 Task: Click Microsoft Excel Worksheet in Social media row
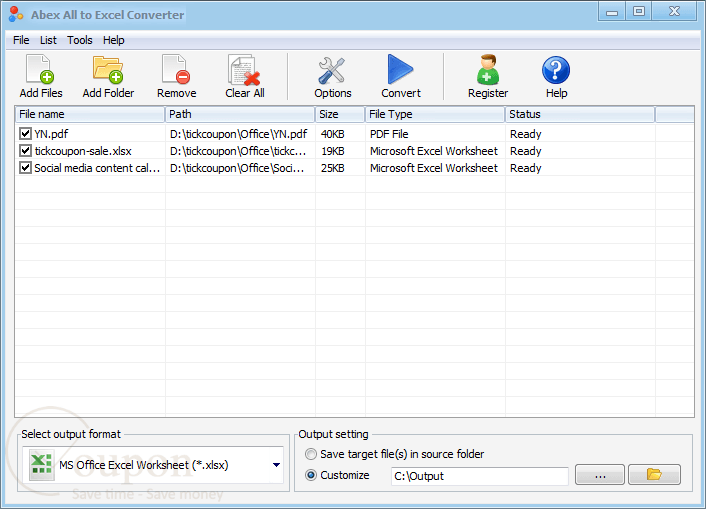(x=434, y=168)
